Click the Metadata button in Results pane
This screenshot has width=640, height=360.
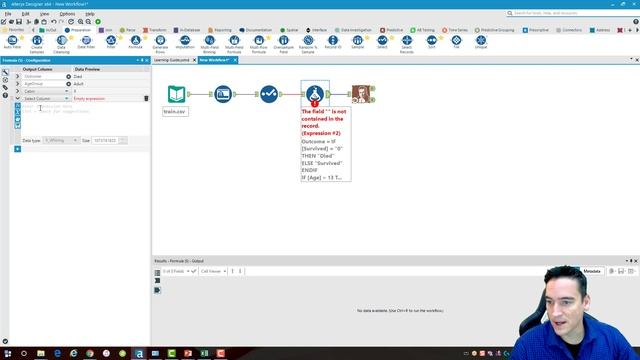click(x=591, y=271)
